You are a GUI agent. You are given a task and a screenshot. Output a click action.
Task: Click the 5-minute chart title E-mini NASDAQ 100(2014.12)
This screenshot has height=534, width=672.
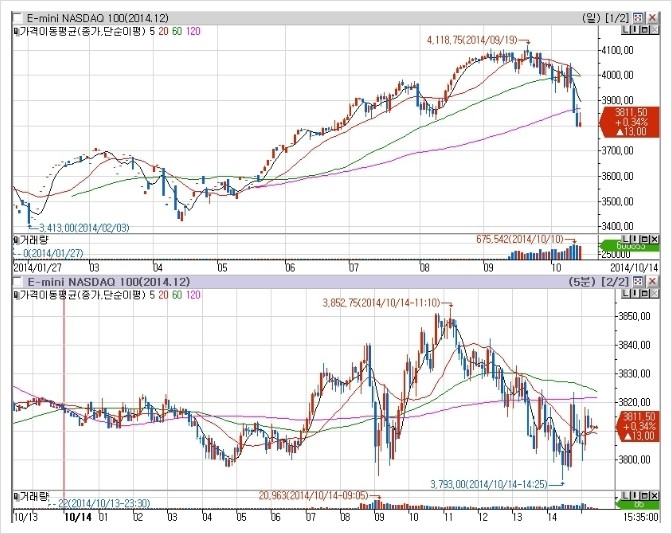click(108, 282)
